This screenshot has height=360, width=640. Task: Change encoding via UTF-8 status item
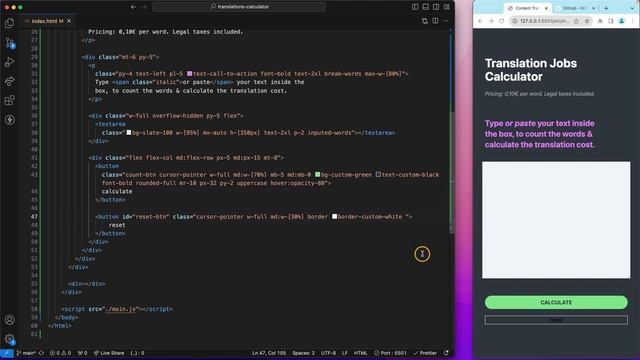328,353
